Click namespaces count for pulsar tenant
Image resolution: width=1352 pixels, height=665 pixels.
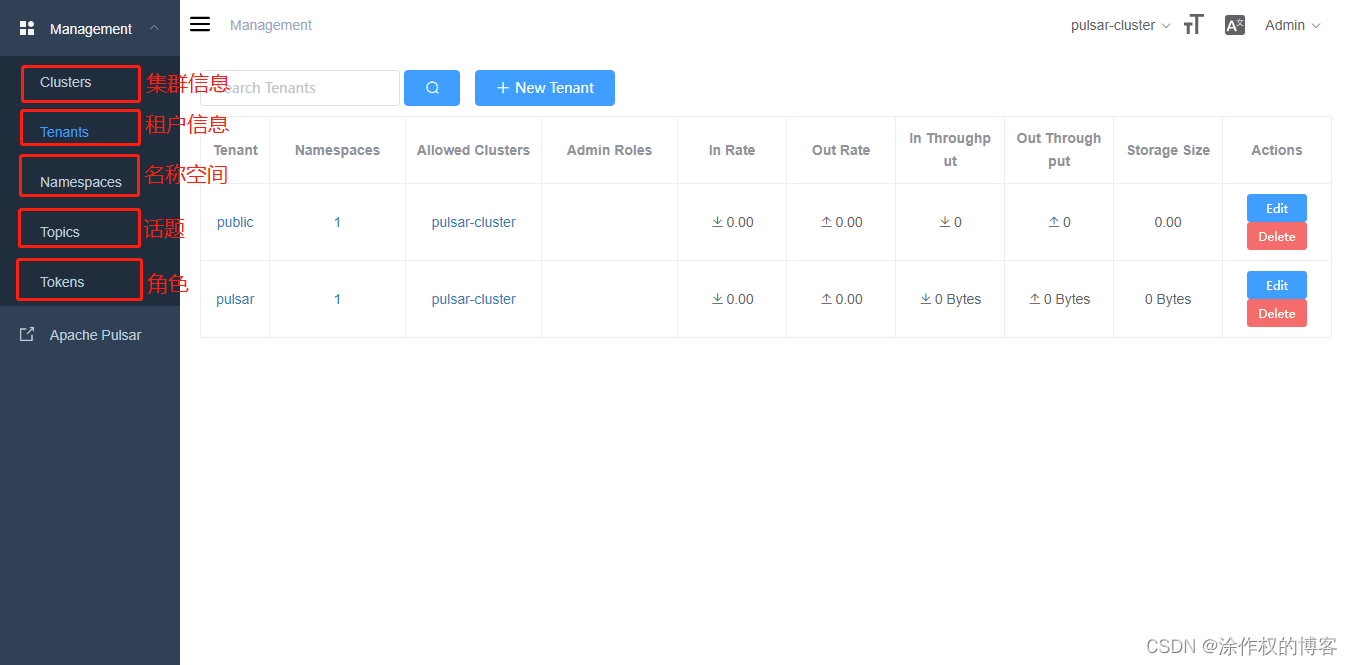click(337, 299)
